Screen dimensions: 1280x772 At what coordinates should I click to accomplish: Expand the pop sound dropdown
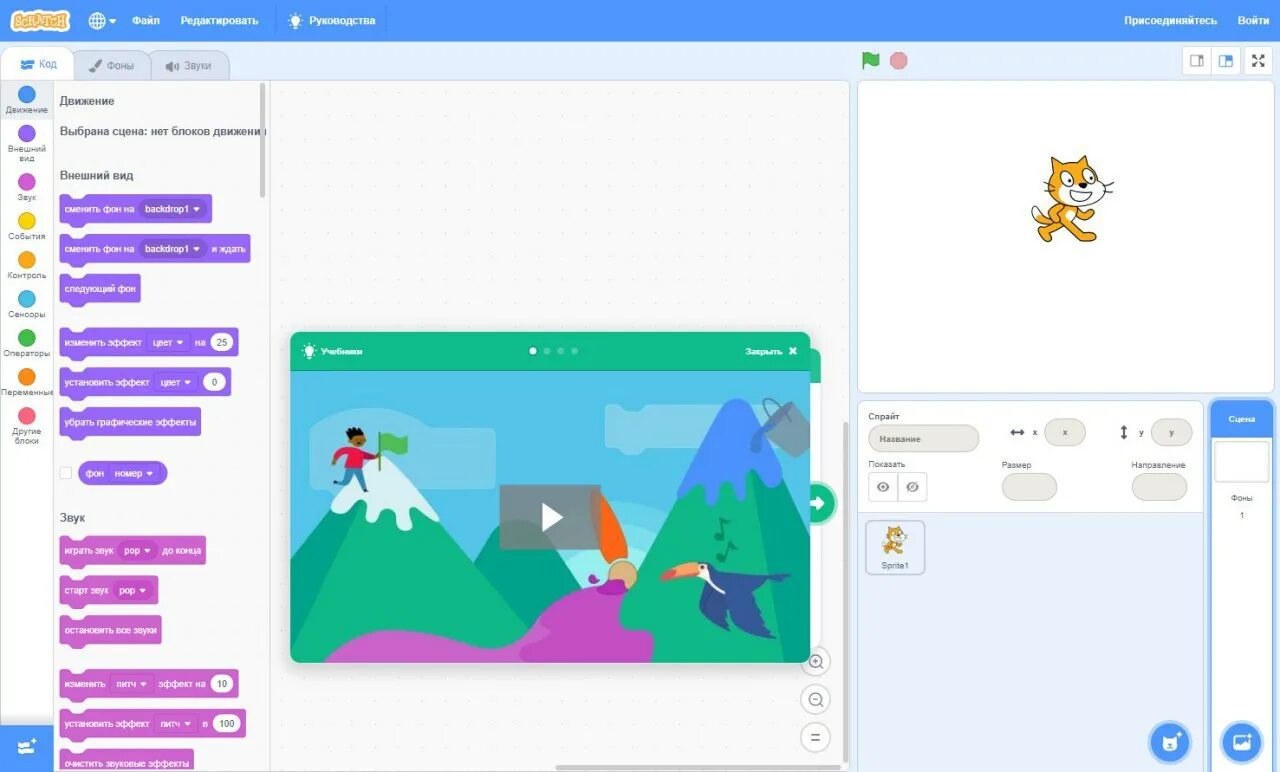click(139, 550)
